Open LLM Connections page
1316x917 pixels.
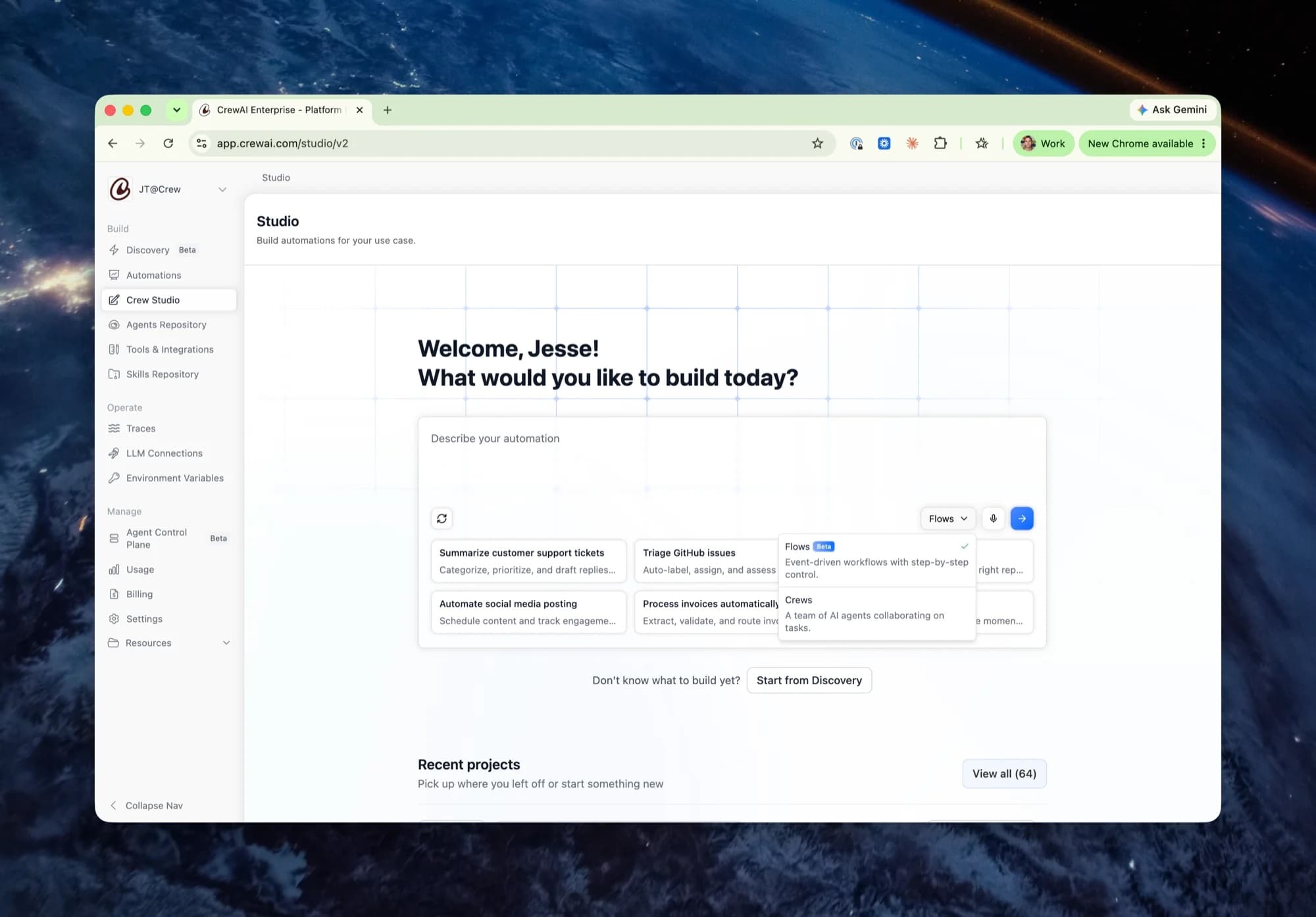click(168, 453)
